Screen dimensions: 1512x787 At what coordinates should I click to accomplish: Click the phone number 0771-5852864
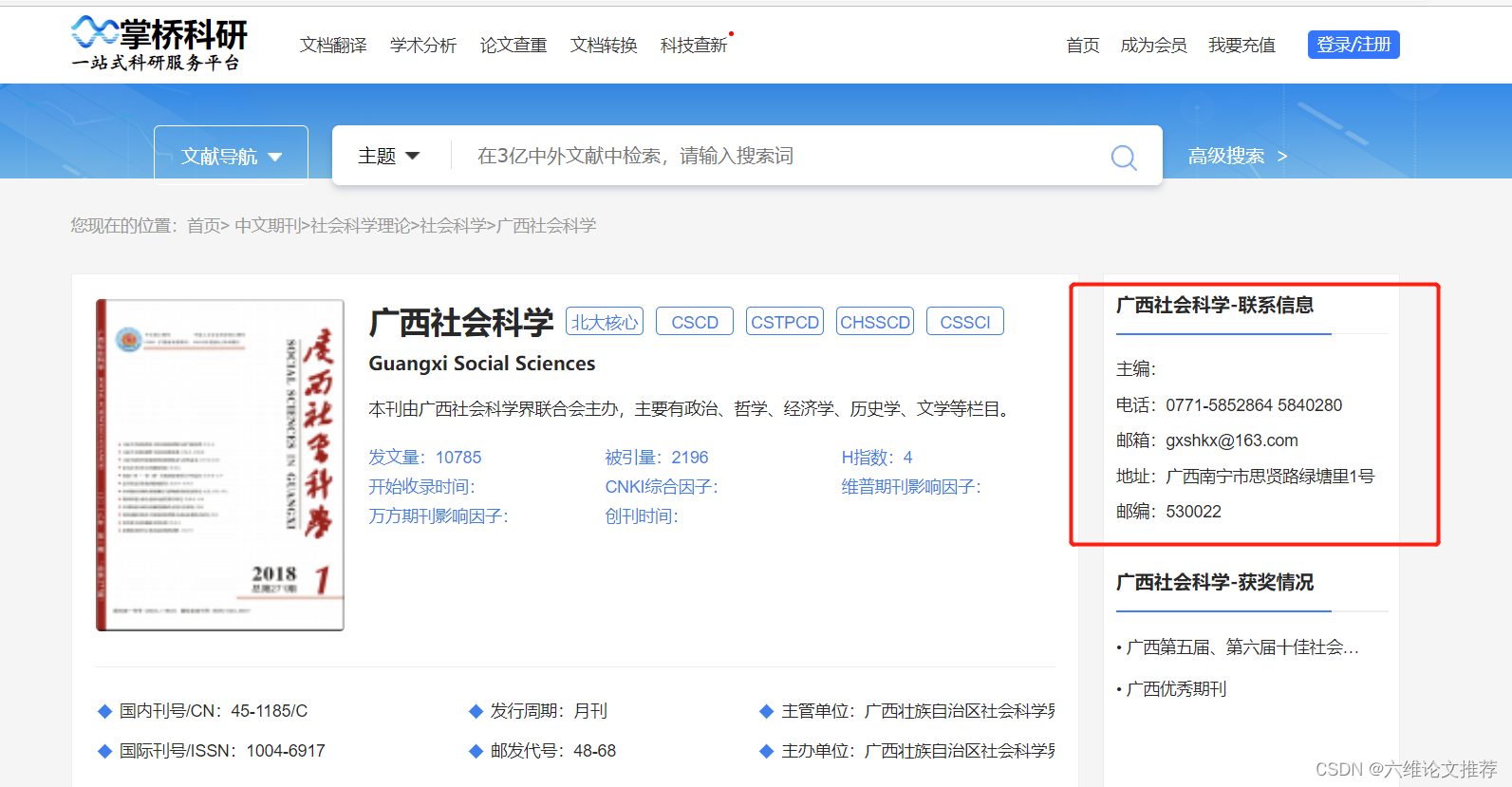(x=1220, y=405)
